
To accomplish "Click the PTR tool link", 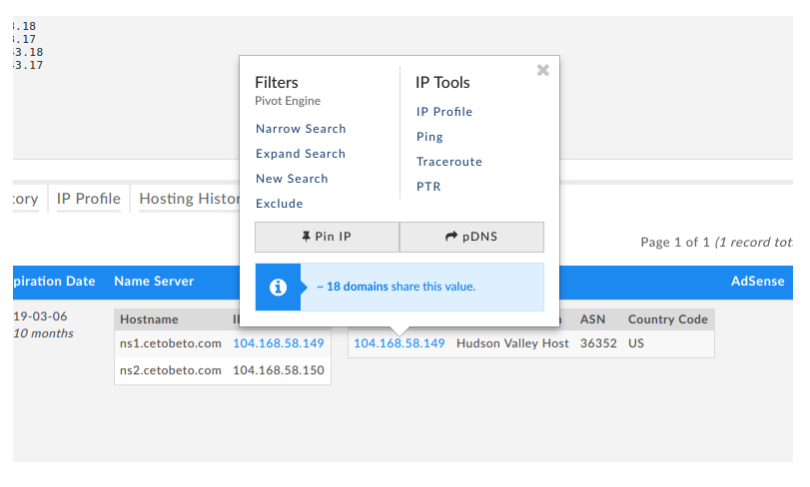I will click(429, 186).
